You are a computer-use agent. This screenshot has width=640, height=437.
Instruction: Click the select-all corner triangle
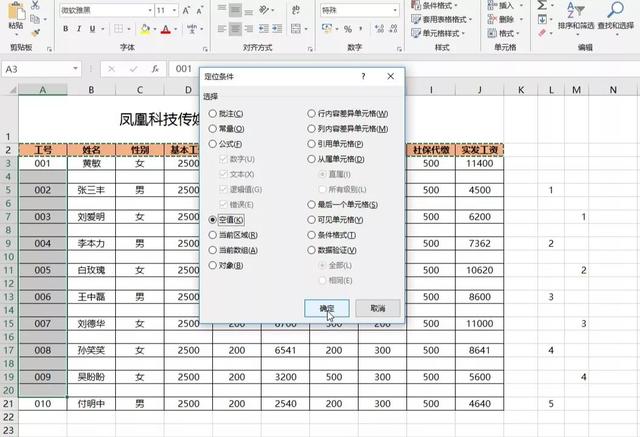pos(12,90)
